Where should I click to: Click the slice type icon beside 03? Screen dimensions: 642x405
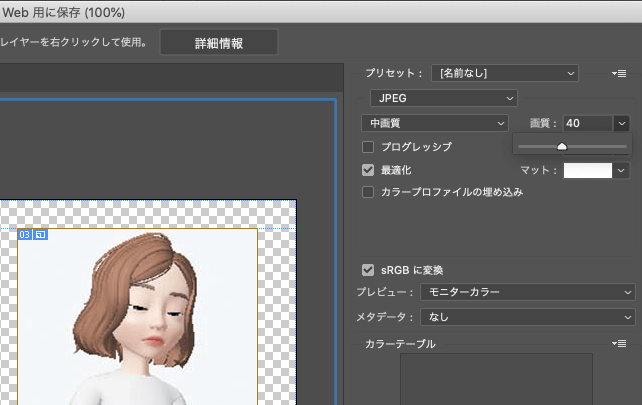coord(41,234)
